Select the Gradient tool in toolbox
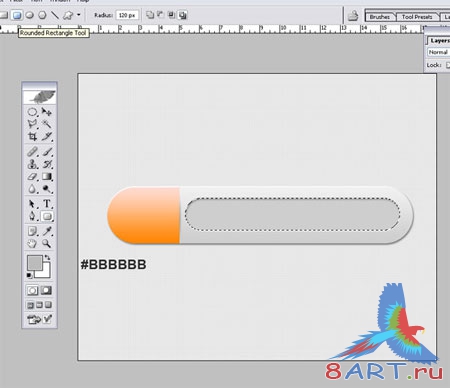Screen dimensions: 450x388 [47, 177]
